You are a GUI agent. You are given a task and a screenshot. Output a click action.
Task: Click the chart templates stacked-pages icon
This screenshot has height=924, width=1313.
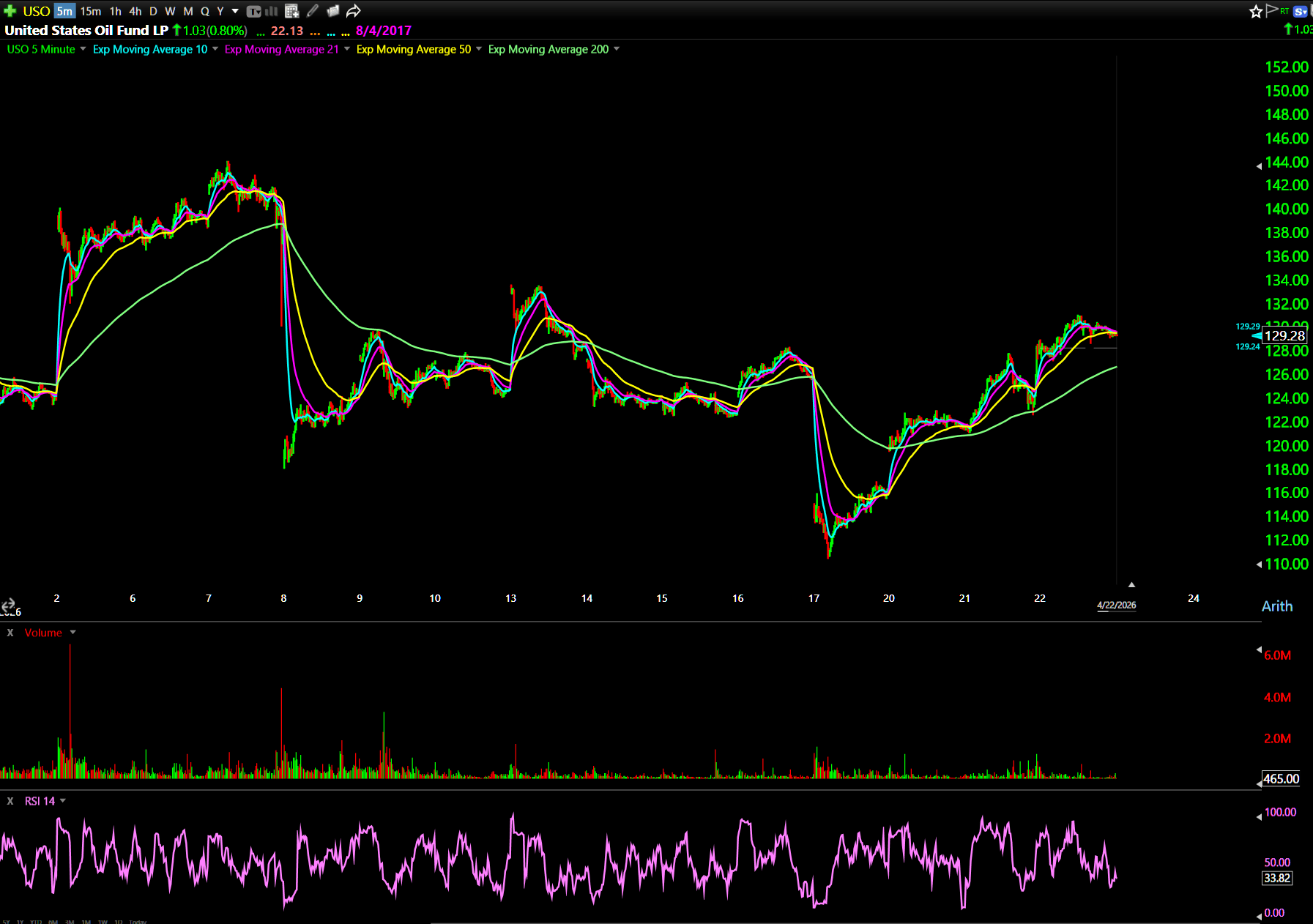pyautogui.click(x=333, y=11)
